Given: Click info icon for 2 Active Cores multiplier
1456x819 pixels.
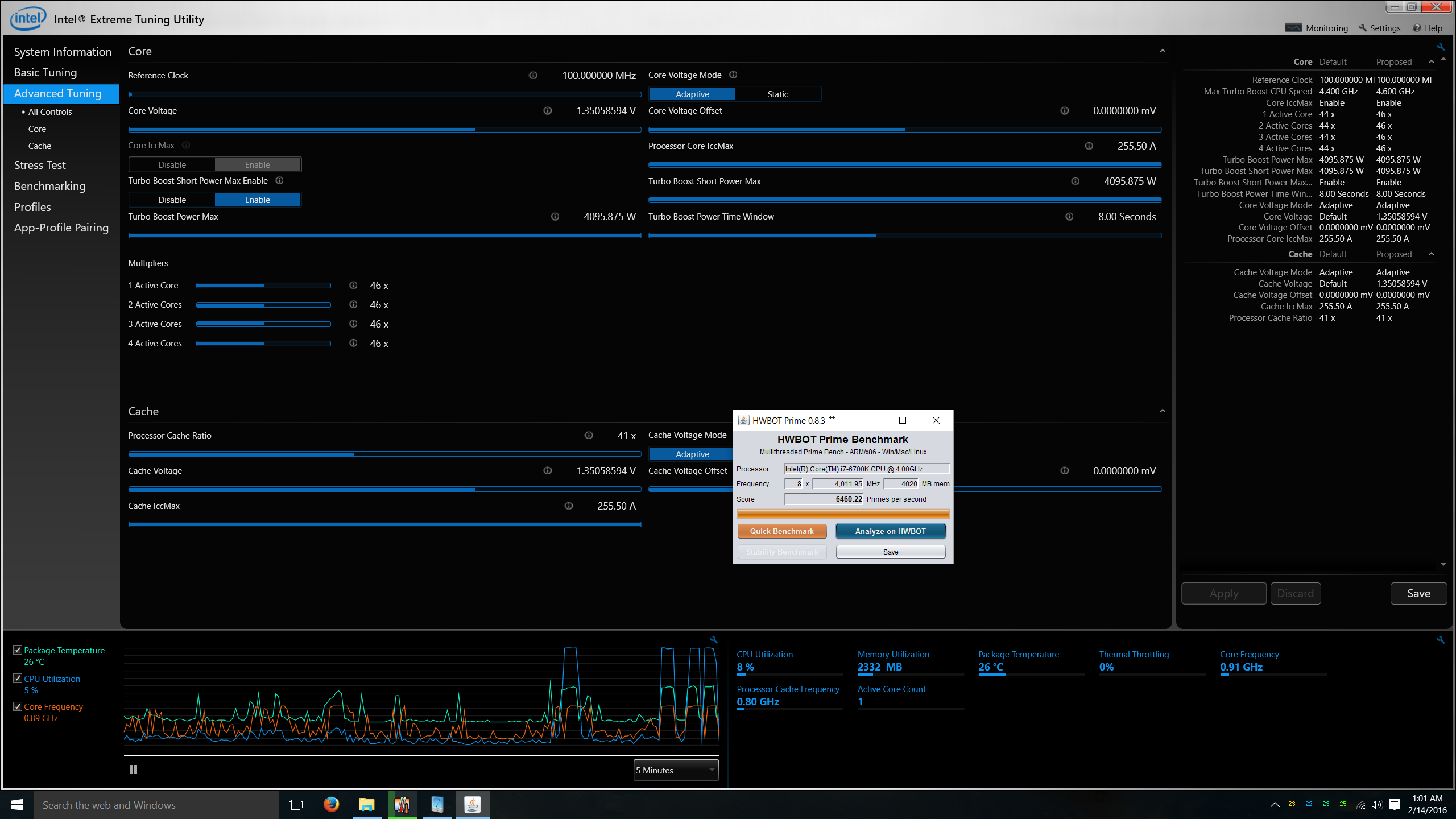Looking at the screenshot, I should [353, 305].
